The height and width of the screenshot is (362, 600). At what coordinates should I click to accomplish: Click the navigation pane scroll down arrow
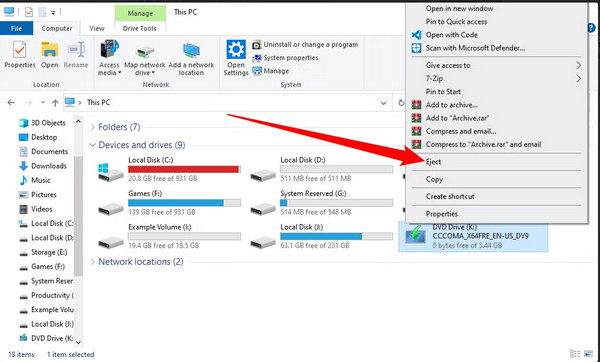click(78, 342)
